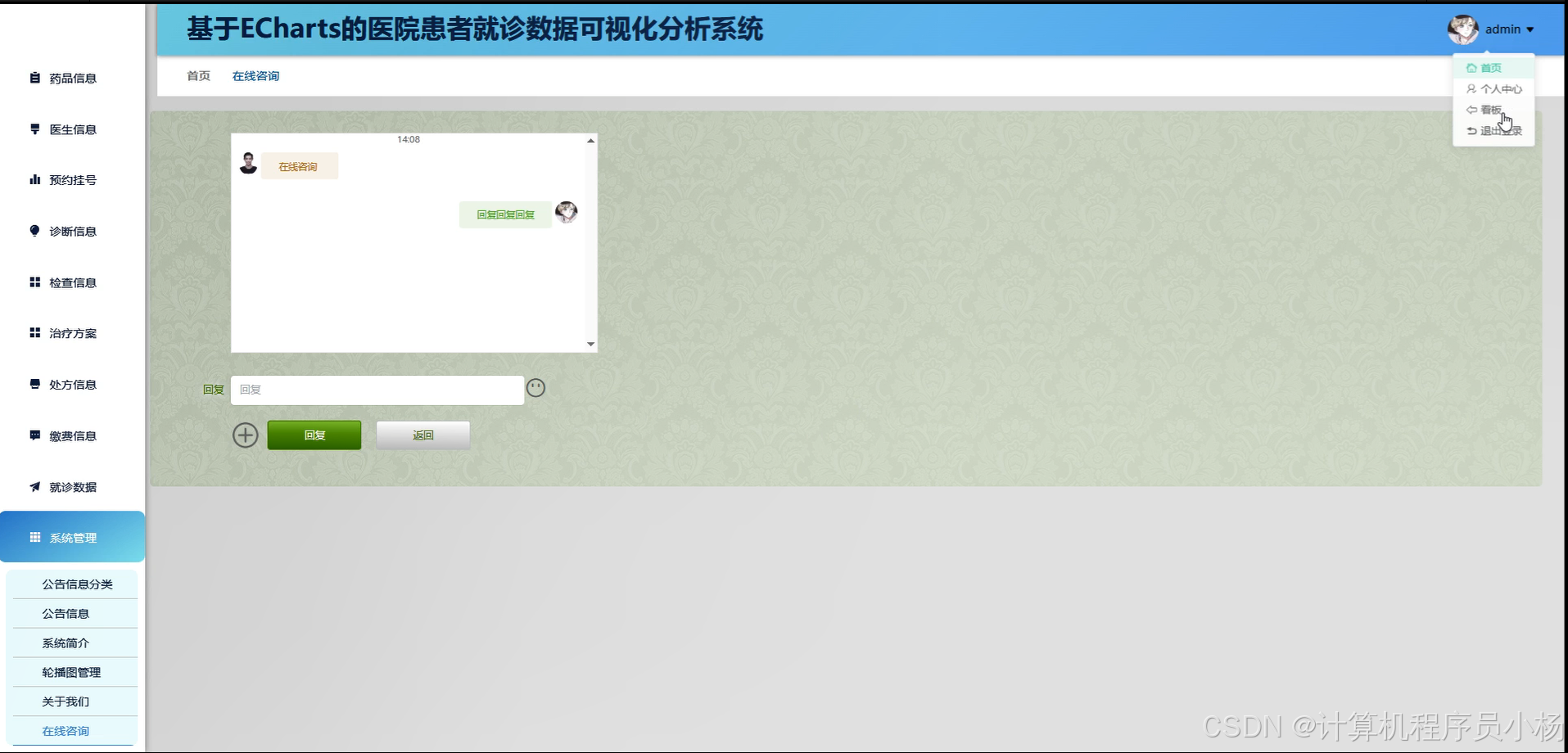Open the 医生信息 sidebar icon
The image size is (1568, 753).
click(x=34, y=129)
